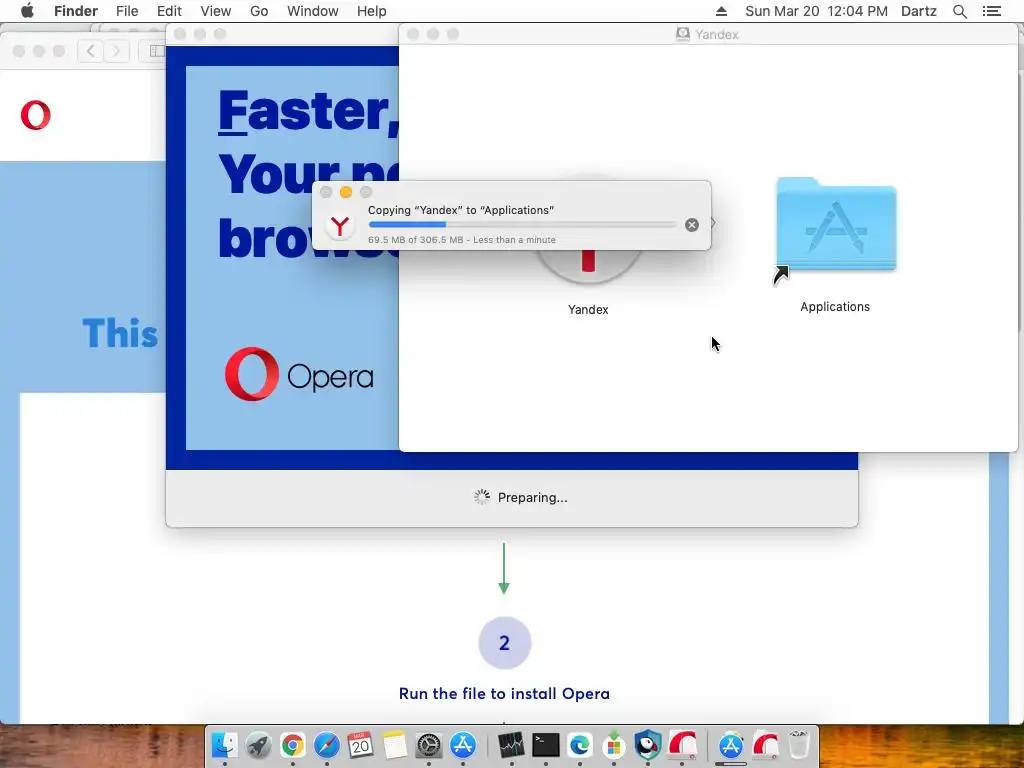Click the 'Faster,' headline in installer

coord(308,111)
